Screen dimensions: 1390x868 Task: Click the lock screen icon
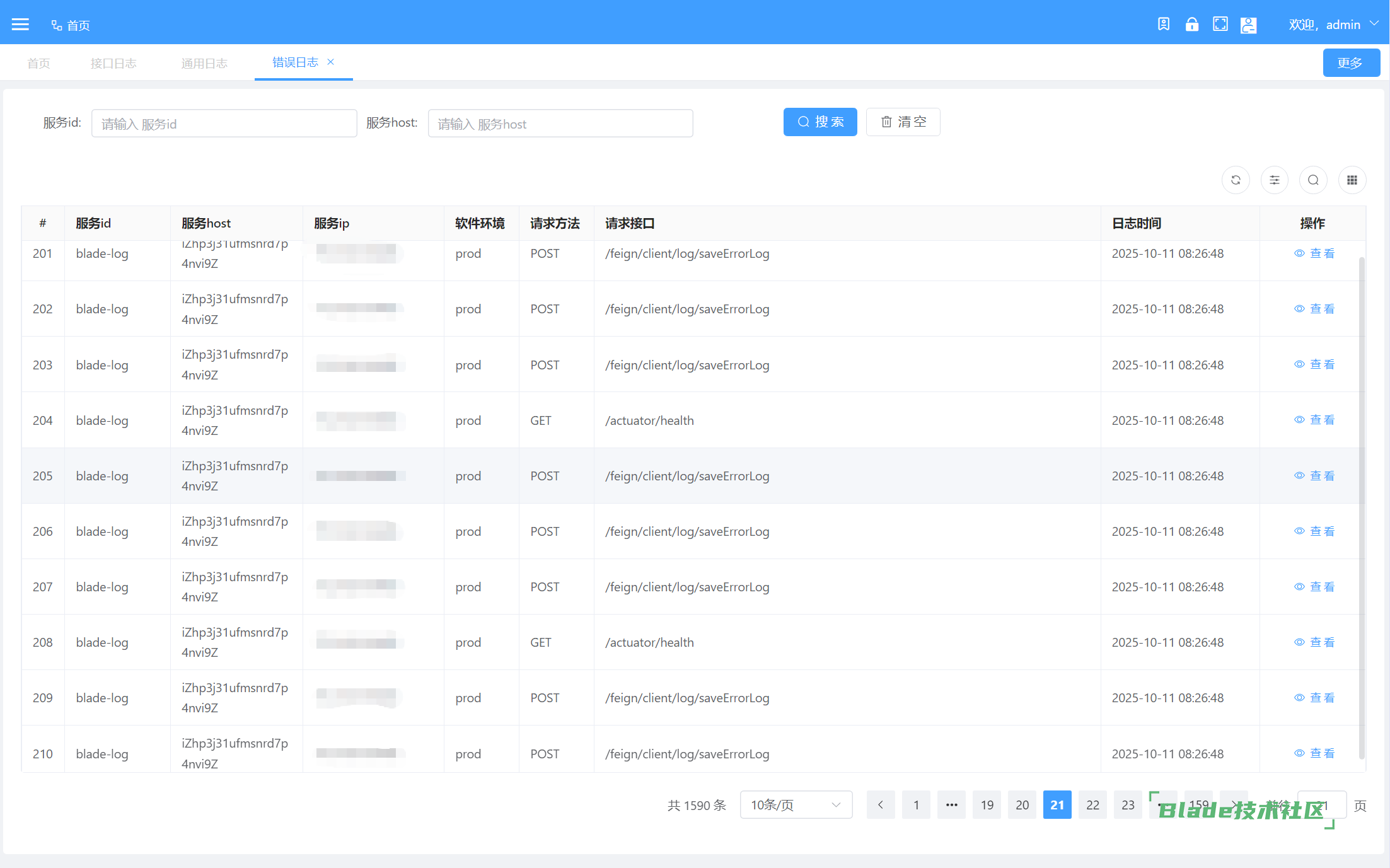coord(1191,25)
